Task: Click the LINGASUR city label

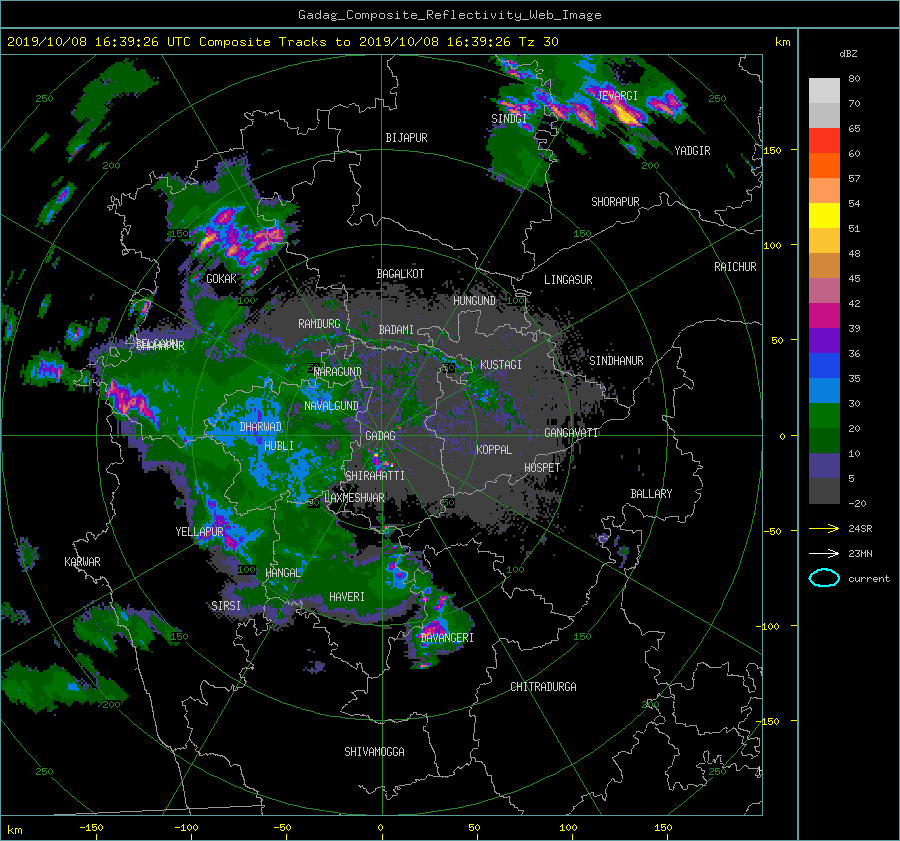Action: [x=568, y=280]
